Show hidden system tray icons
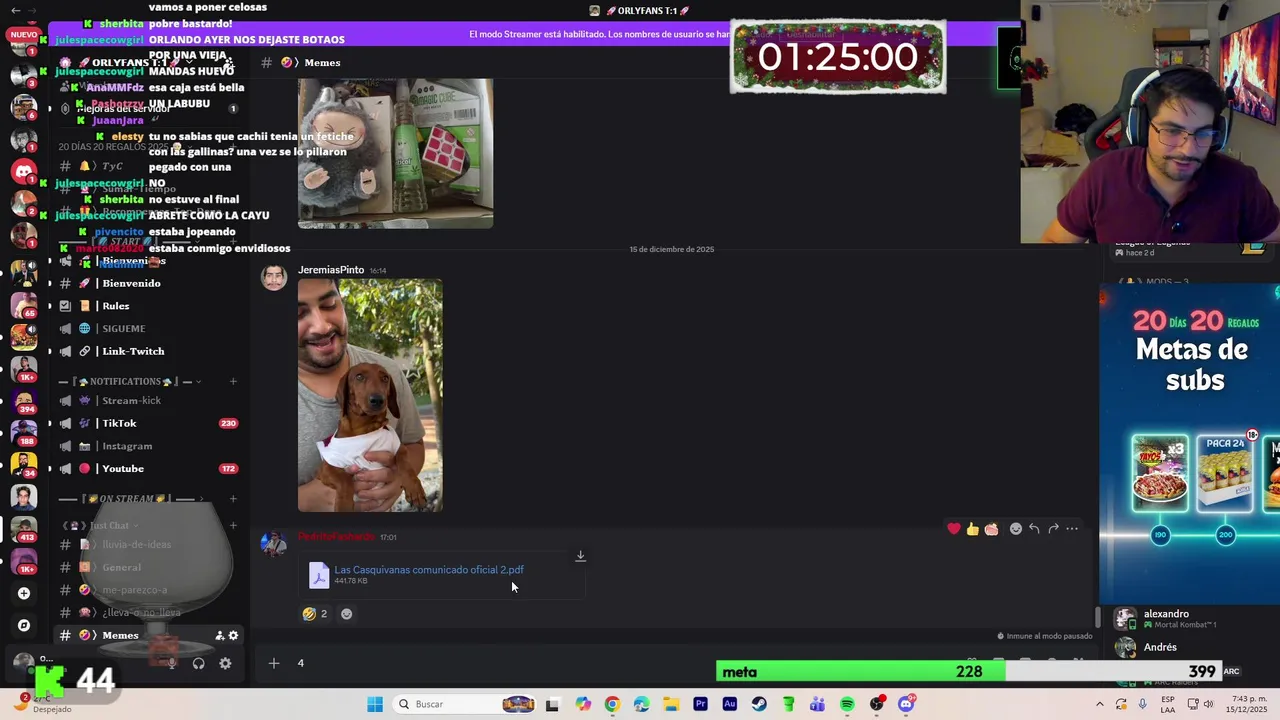 (1099, 704)
